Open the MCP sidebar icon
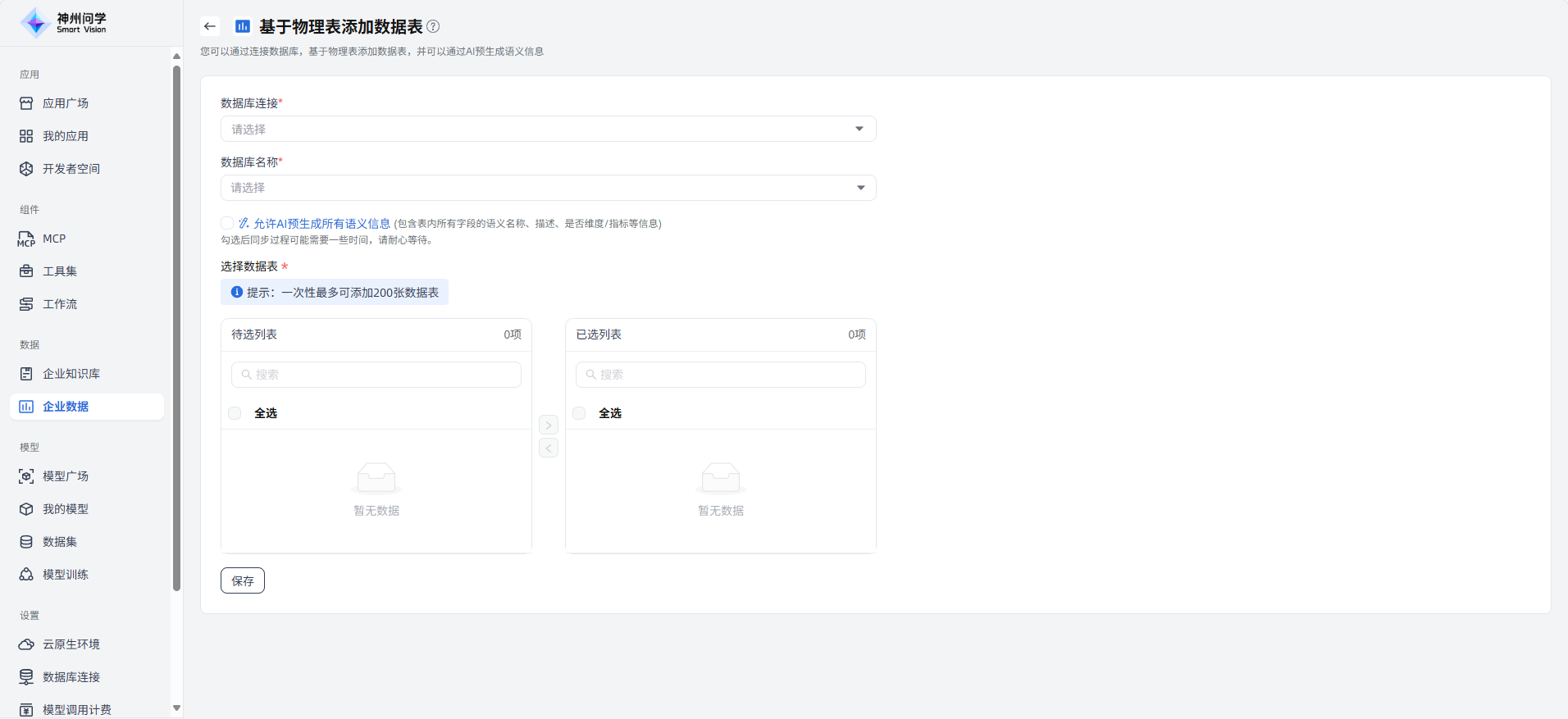 26,239
